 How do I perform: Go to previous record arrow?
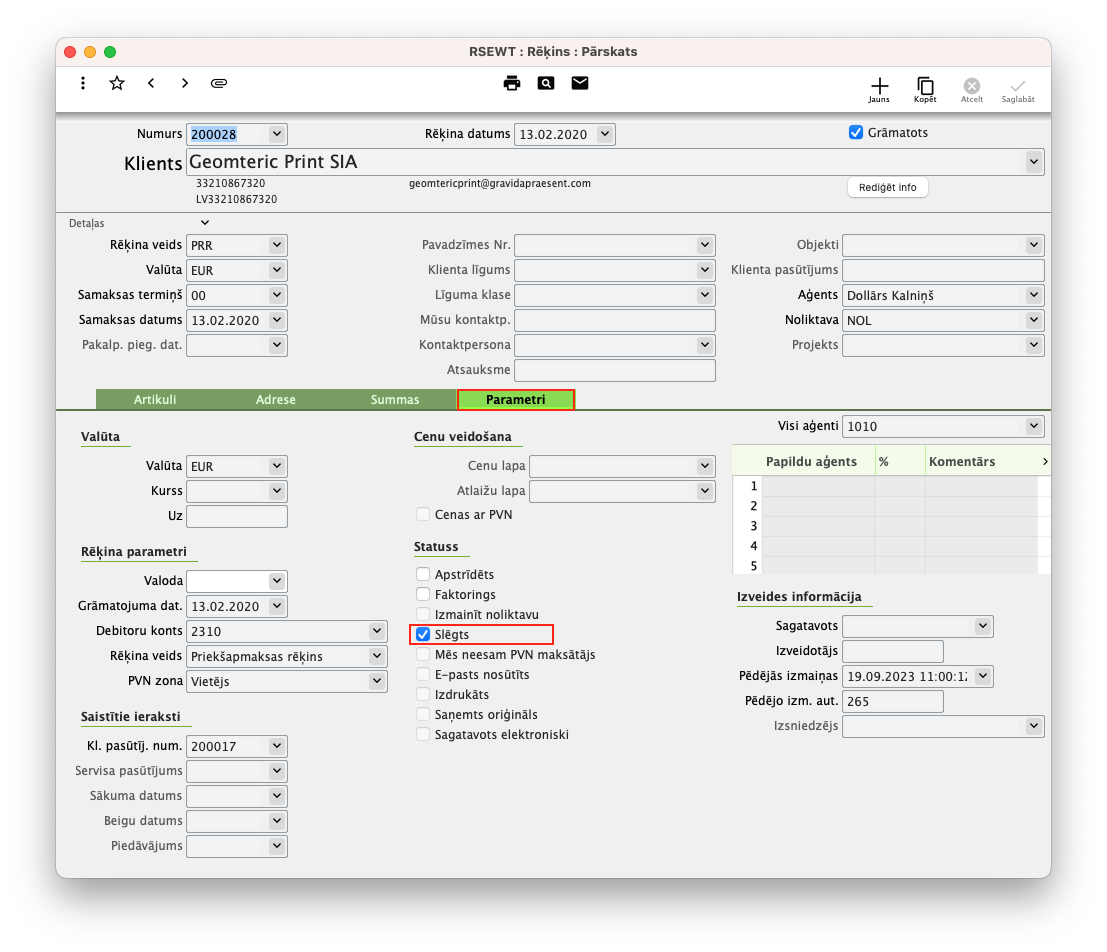pos(151,83)
